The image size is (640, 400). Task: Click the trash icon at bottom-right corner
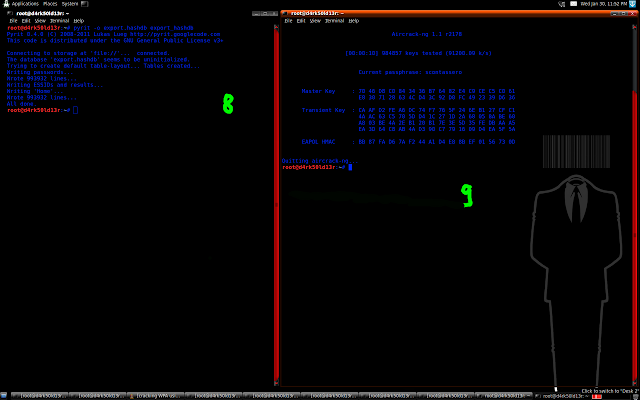636,396
